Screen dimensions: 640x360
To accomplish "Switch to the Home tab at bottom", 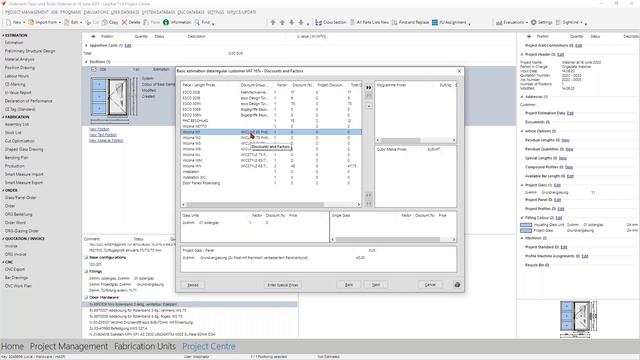I will (12, 347).
